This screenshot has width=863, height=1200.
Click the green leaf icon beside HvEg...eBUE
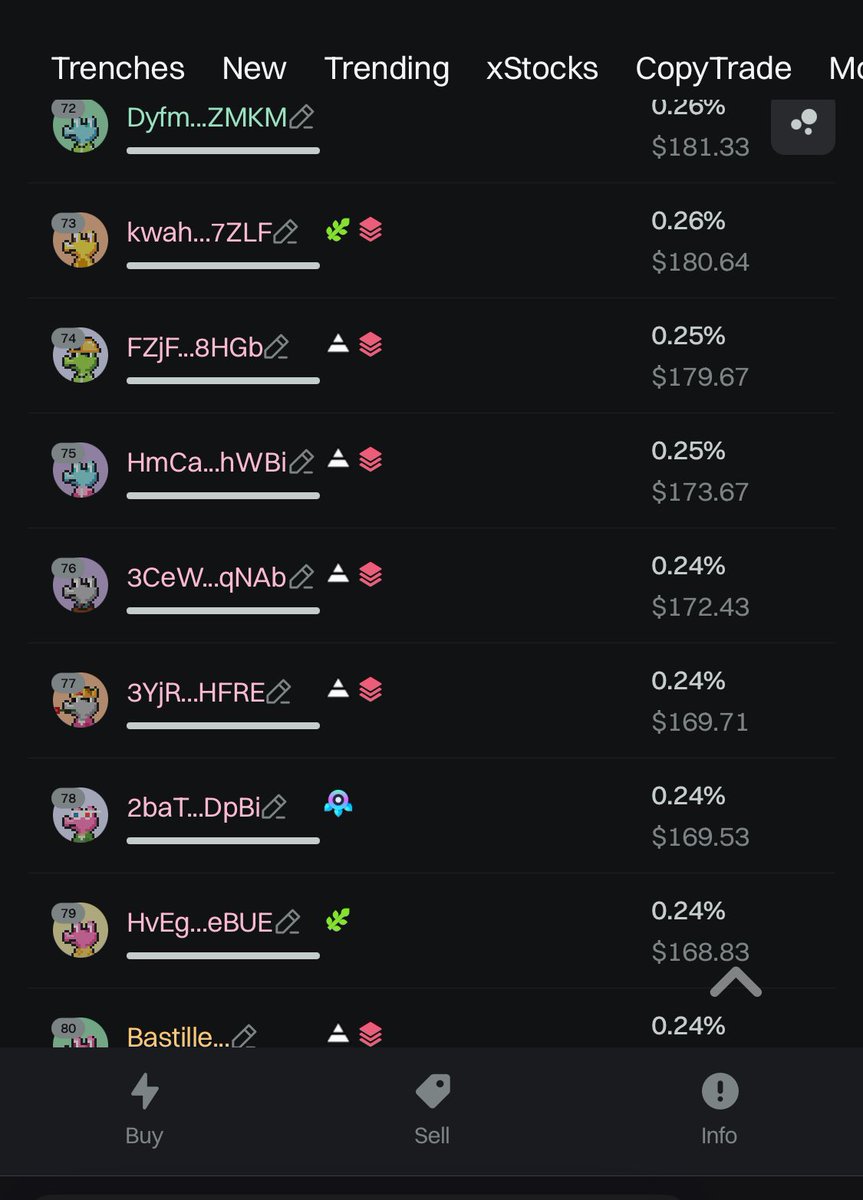click(338, 920)
